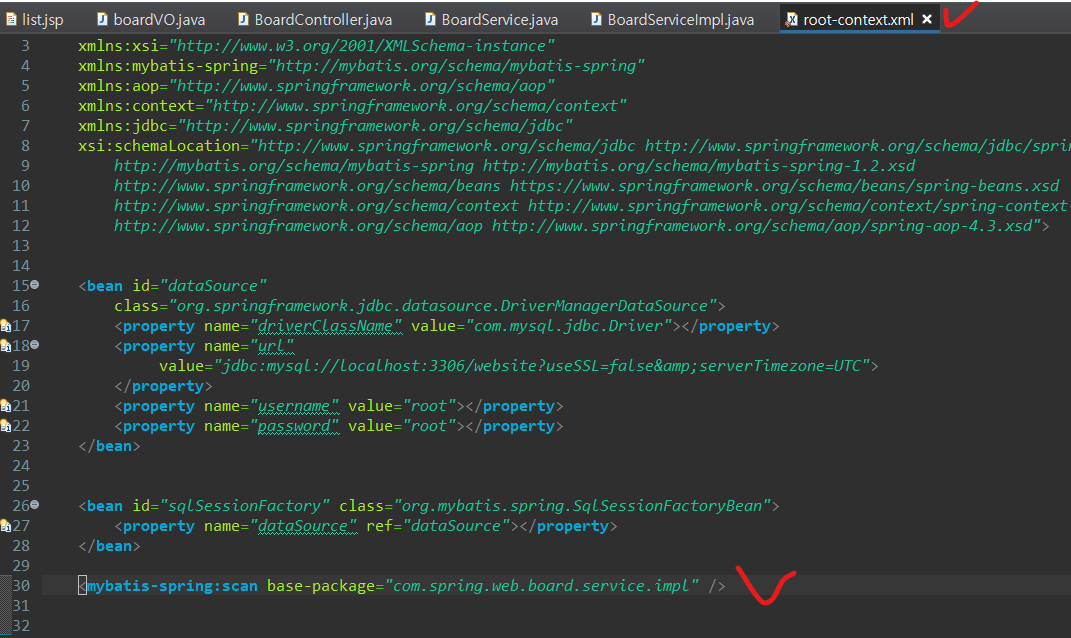Collapse the url property at line 18
Image resolution: width=1071 pixels, height=638 pixels.
pyautogui.click(x=34, y=344)
